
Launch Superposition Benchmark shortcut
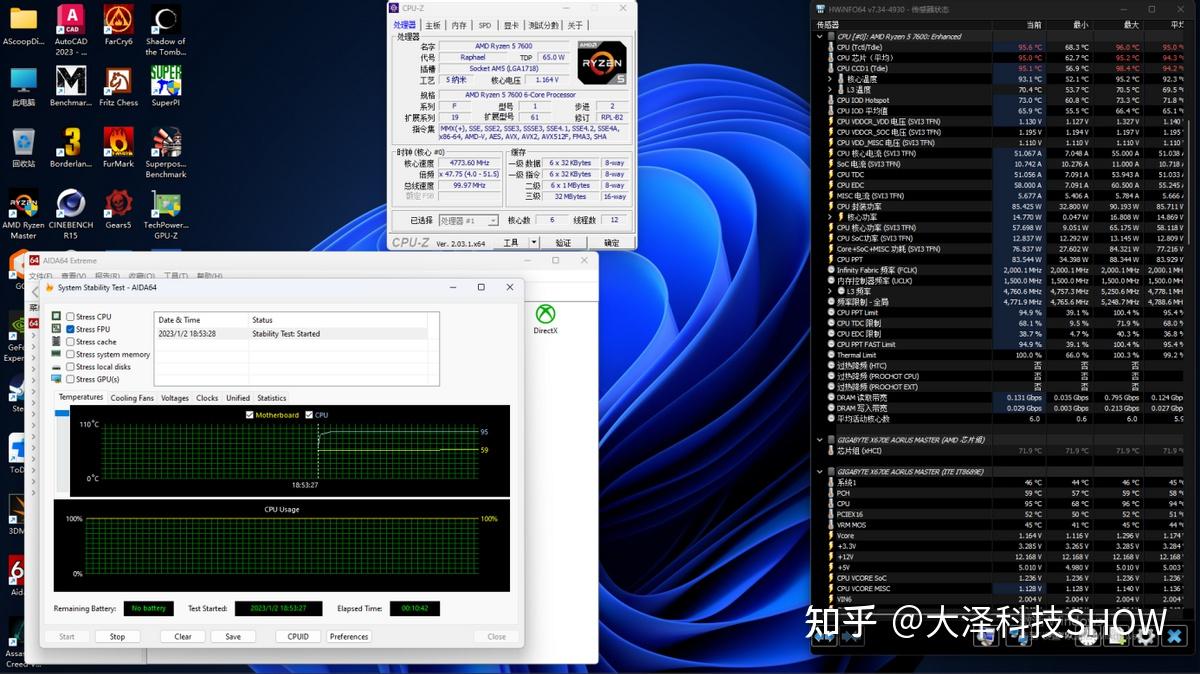(166, 153)
